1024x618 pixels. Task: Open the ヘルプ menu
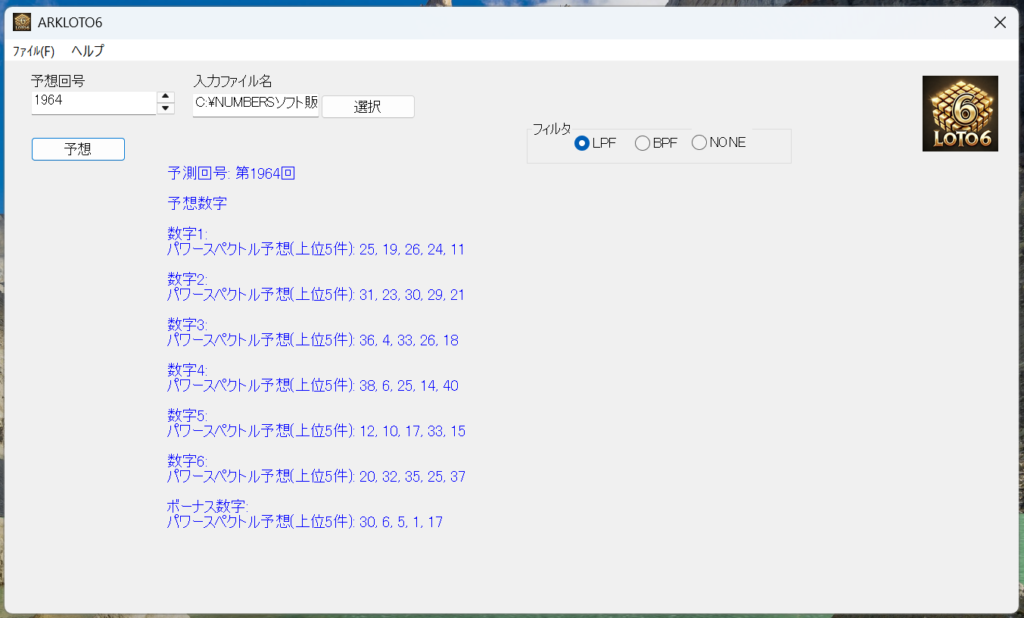[x=88, y=51]
